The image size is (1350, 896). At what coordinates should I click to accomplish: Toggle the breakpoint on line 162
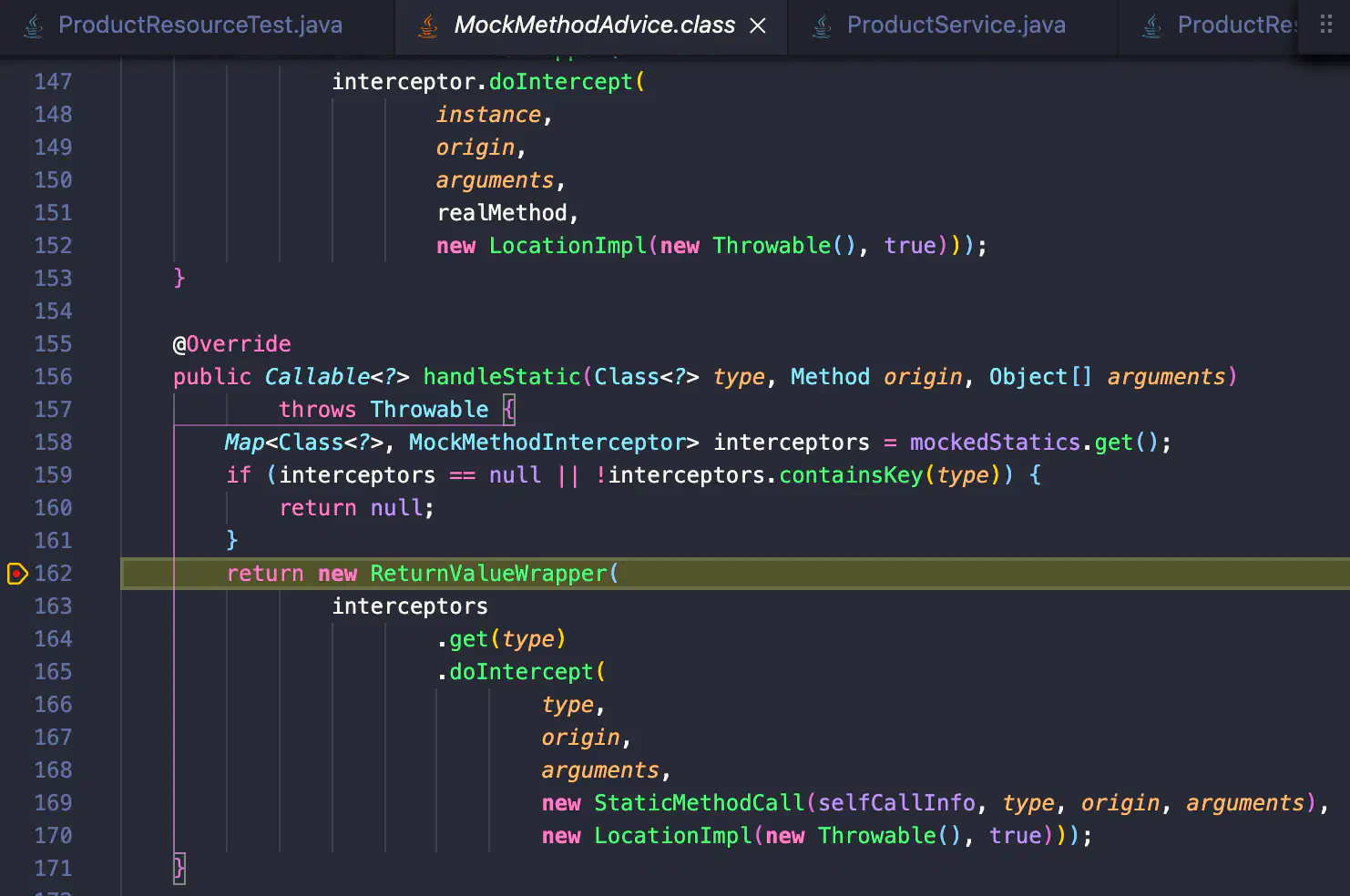point(17,574)
